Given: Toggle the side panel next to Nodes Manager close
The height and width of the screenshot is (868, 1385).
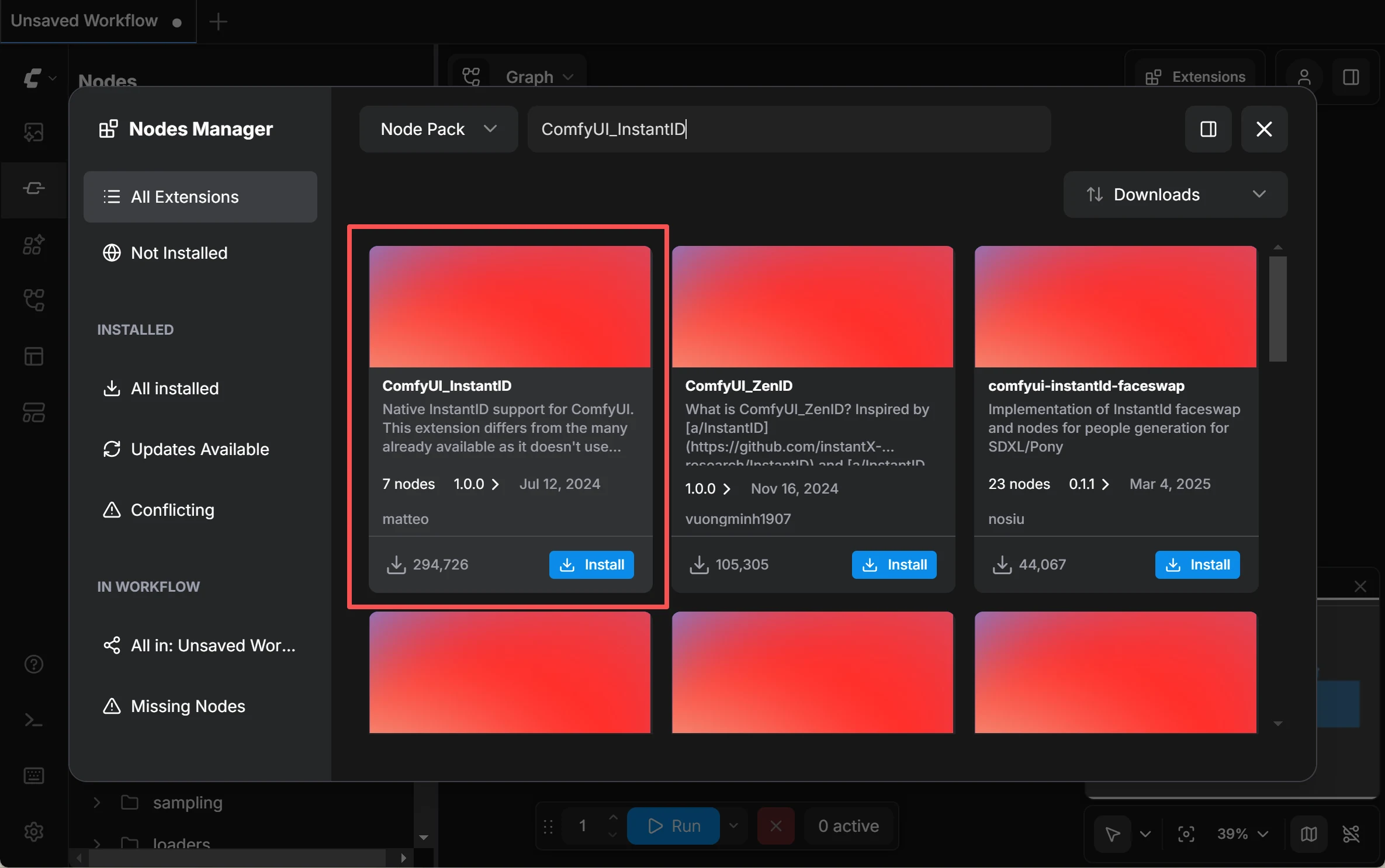Looking at the screenshot, I should [x=1208, y=129].
